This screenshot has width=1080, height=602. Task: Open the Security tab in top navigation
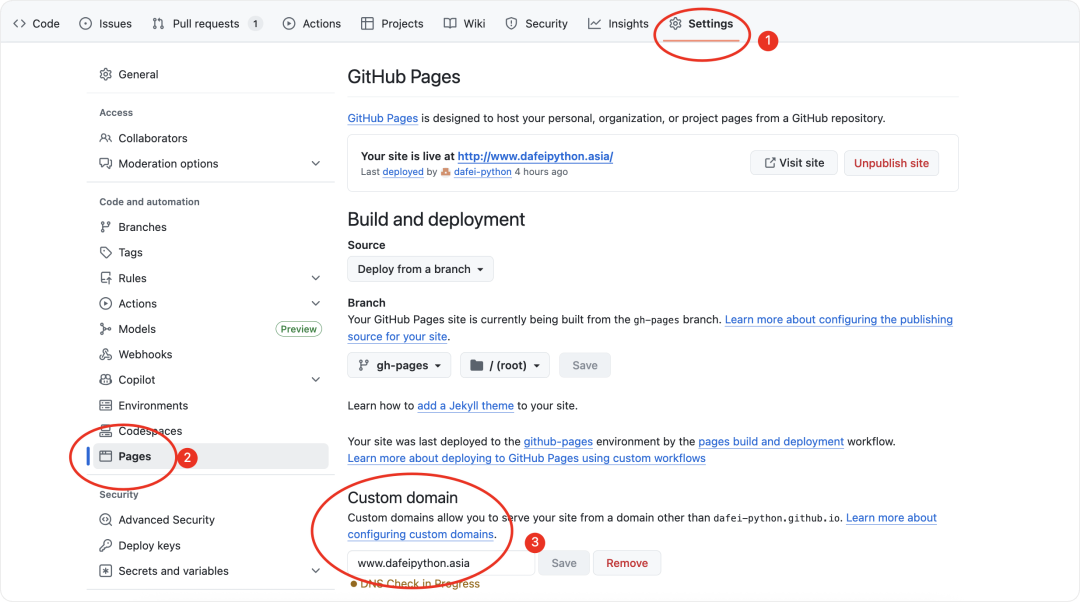(537, 23)
